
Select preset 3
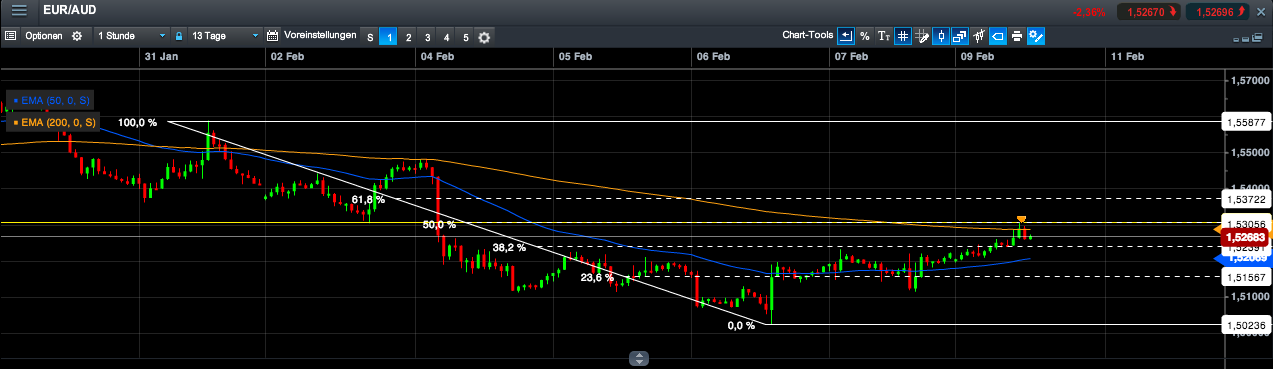427,37
